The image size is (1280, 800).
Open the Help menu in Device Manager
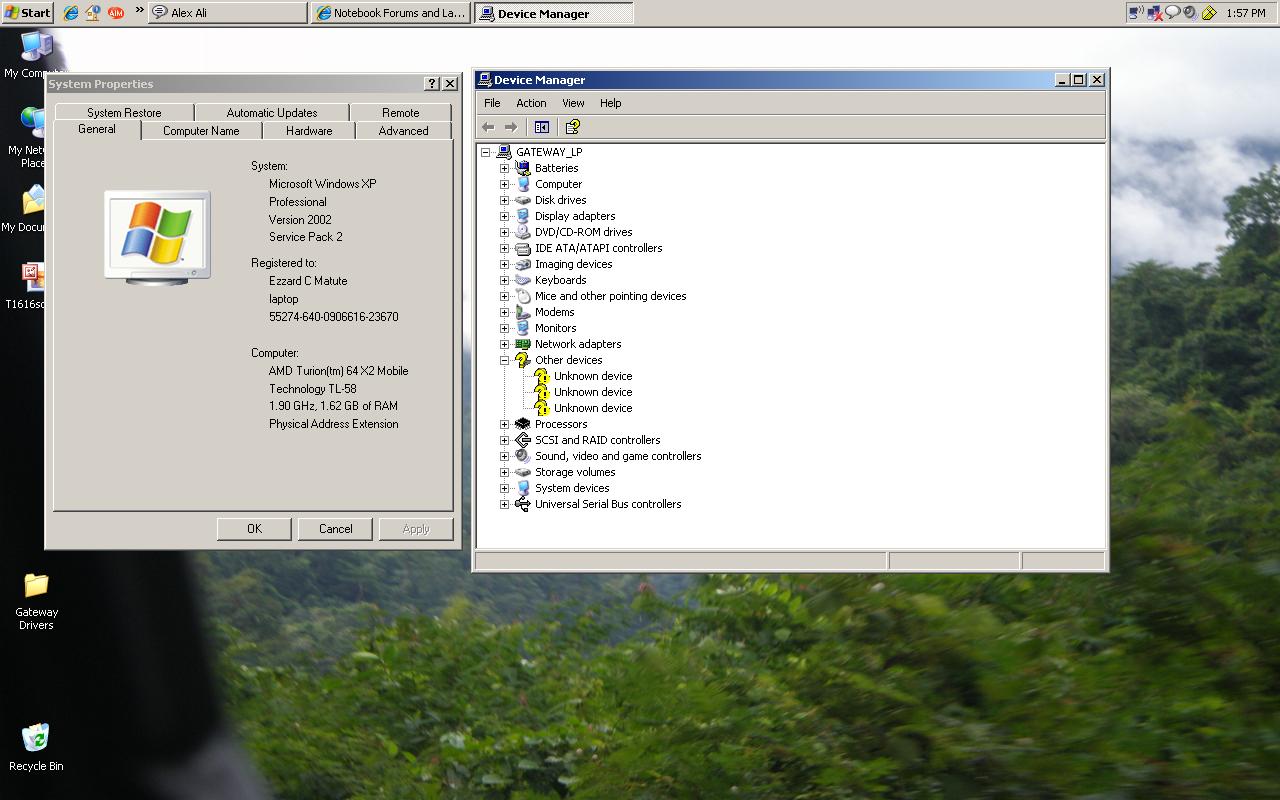click(610, 103)
